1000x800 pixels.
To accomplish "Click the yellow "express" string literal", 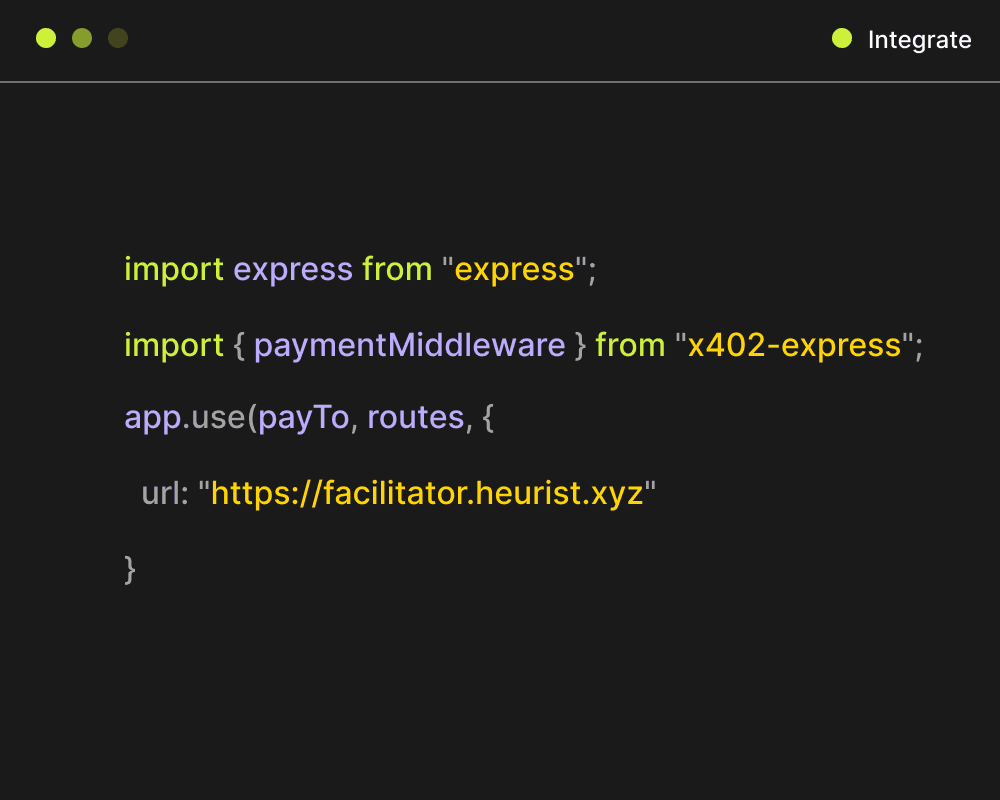I will coord(514,270).
